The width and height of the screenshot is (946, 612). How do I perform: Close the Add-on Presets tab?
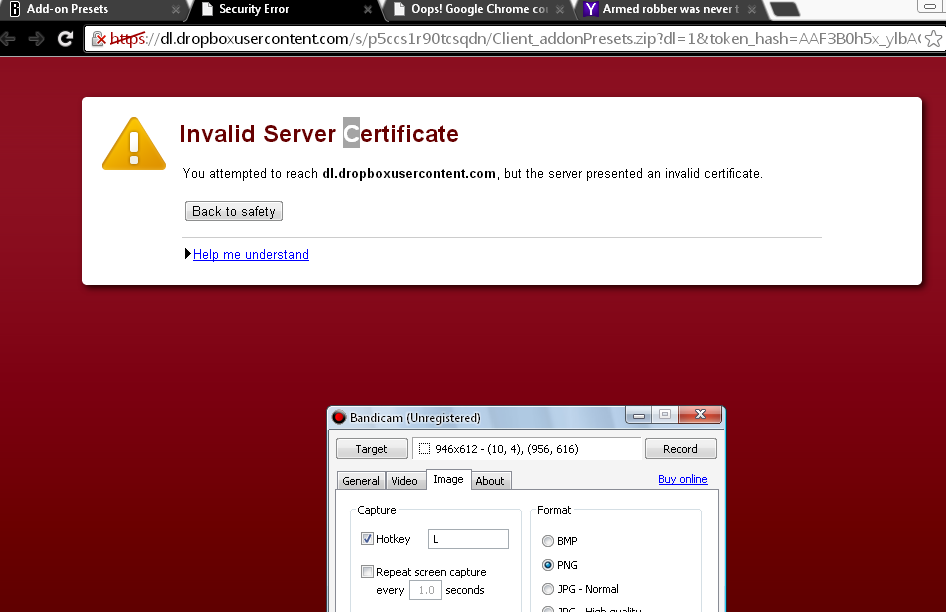[x=176, y=10]
